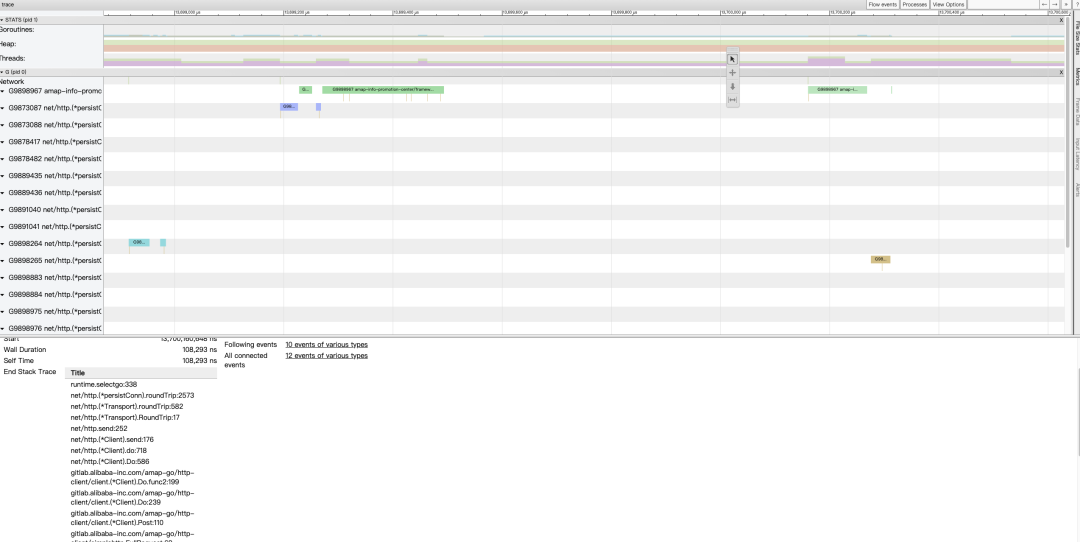Pick the timing measurement tool
1080x542 pixels.
click(x=732, y=99)
